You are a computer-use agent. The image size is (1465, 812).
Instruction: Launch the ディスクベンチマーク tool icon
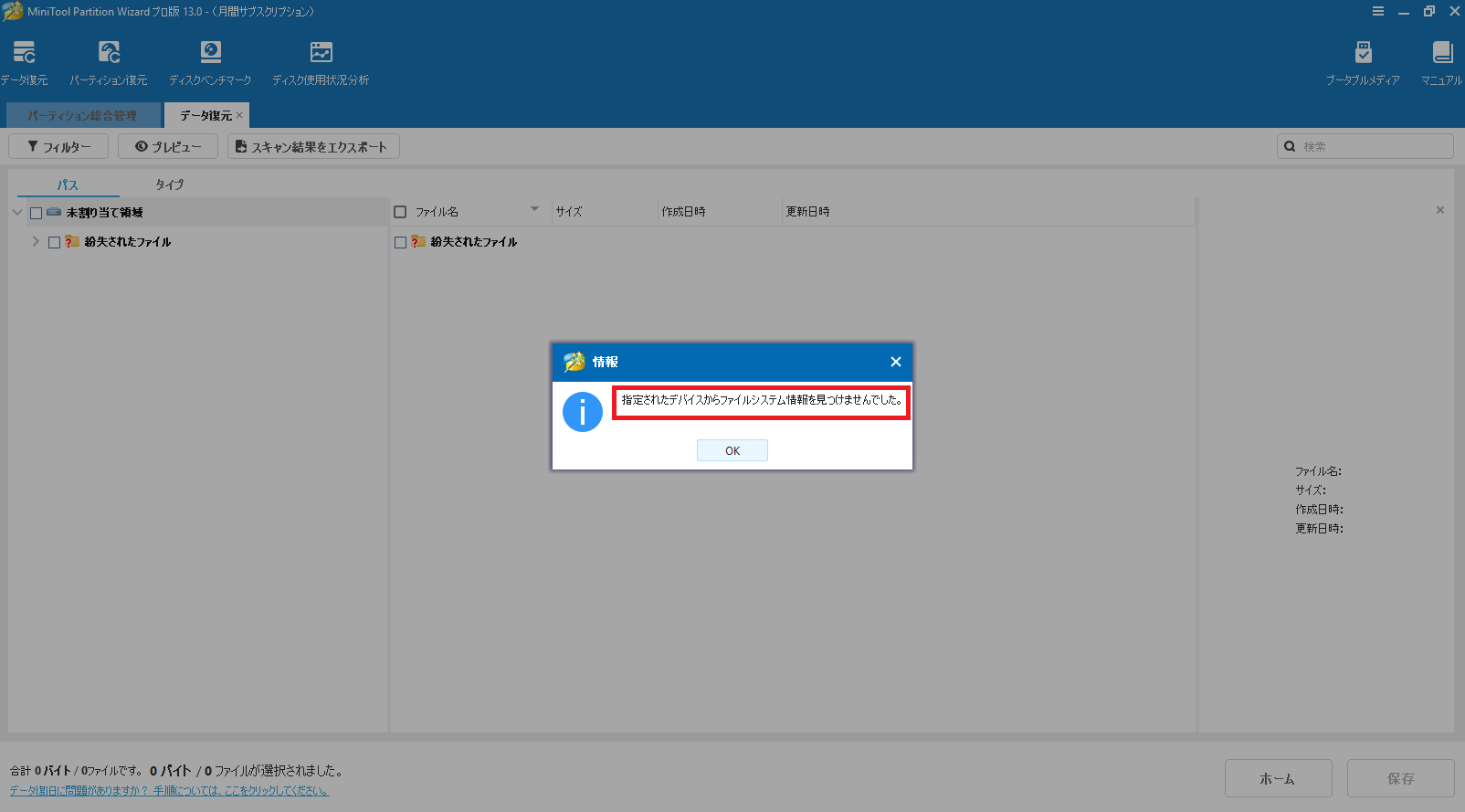210,53
